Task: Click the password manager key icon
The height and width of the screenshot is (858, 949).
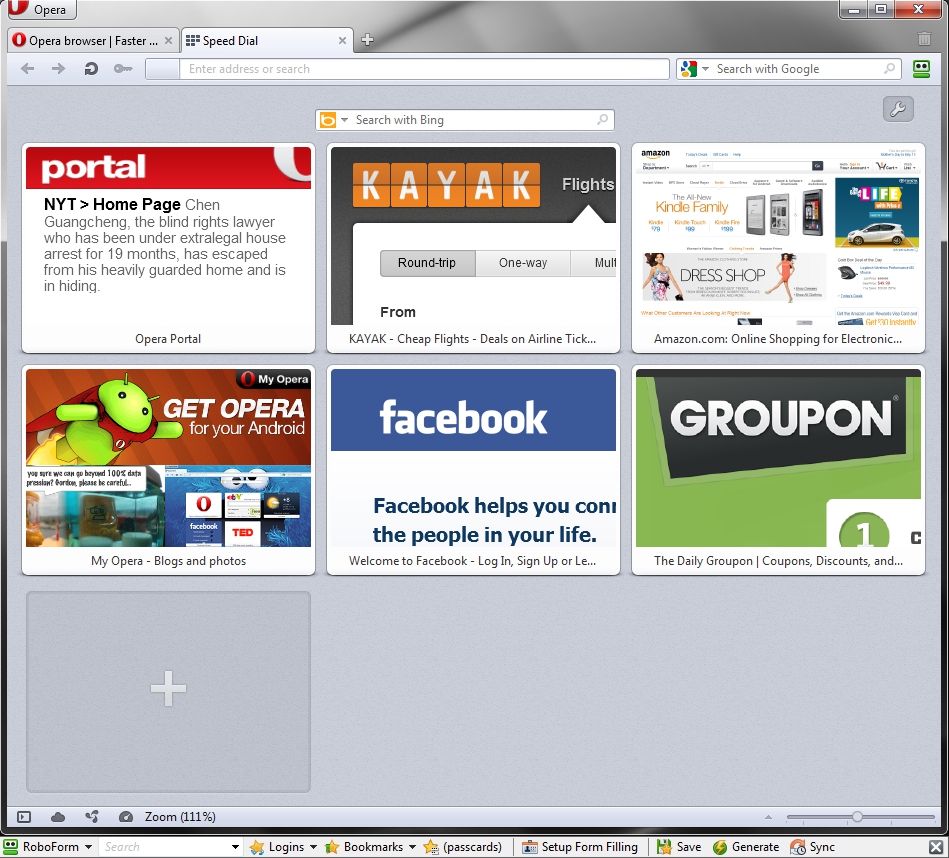Action: 123,68
